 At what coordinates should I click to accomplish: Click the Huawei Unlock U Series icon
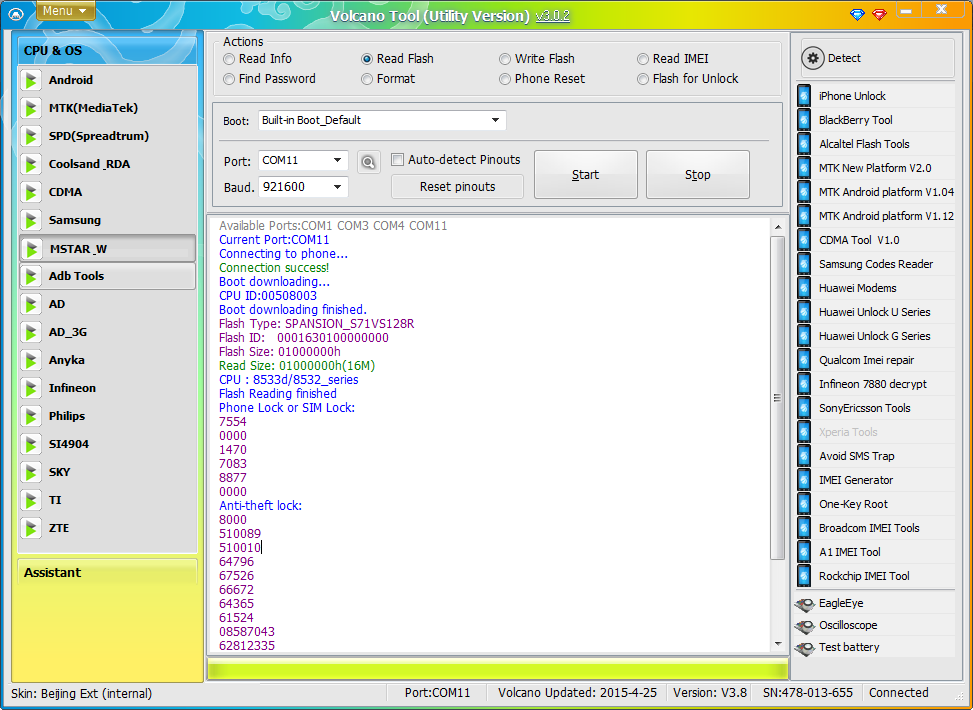804,312
